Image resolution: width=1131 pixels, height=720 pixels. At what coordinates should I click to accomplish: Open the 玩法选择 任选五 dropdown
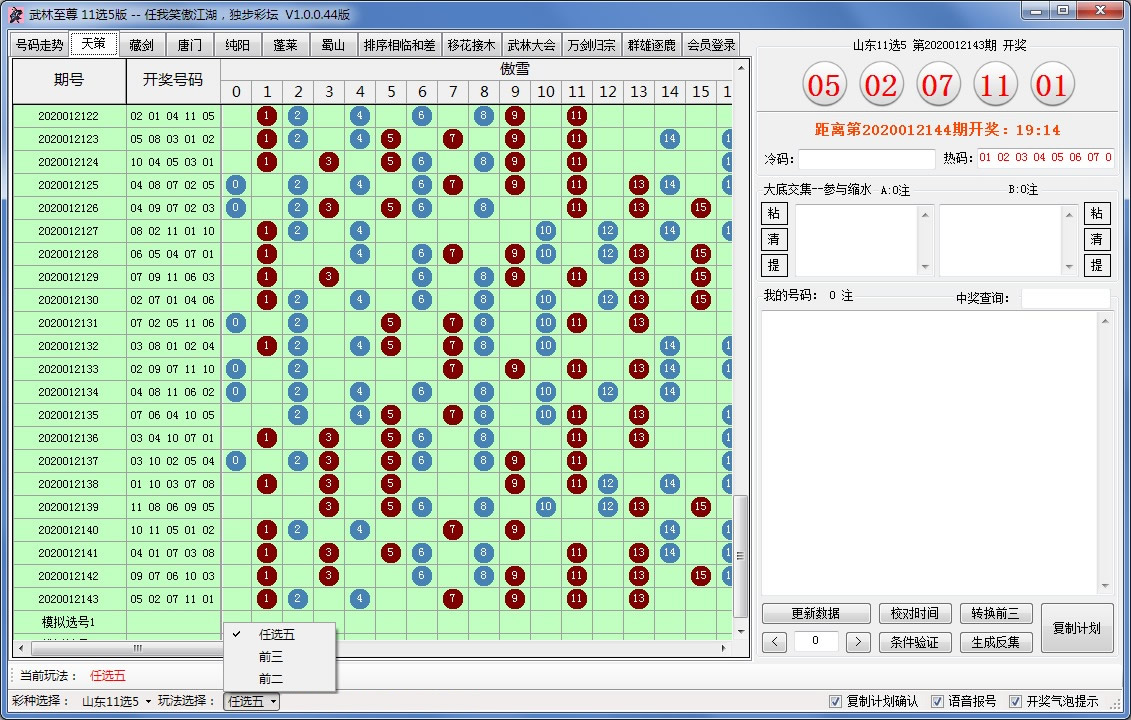click(x=252, y=702)
